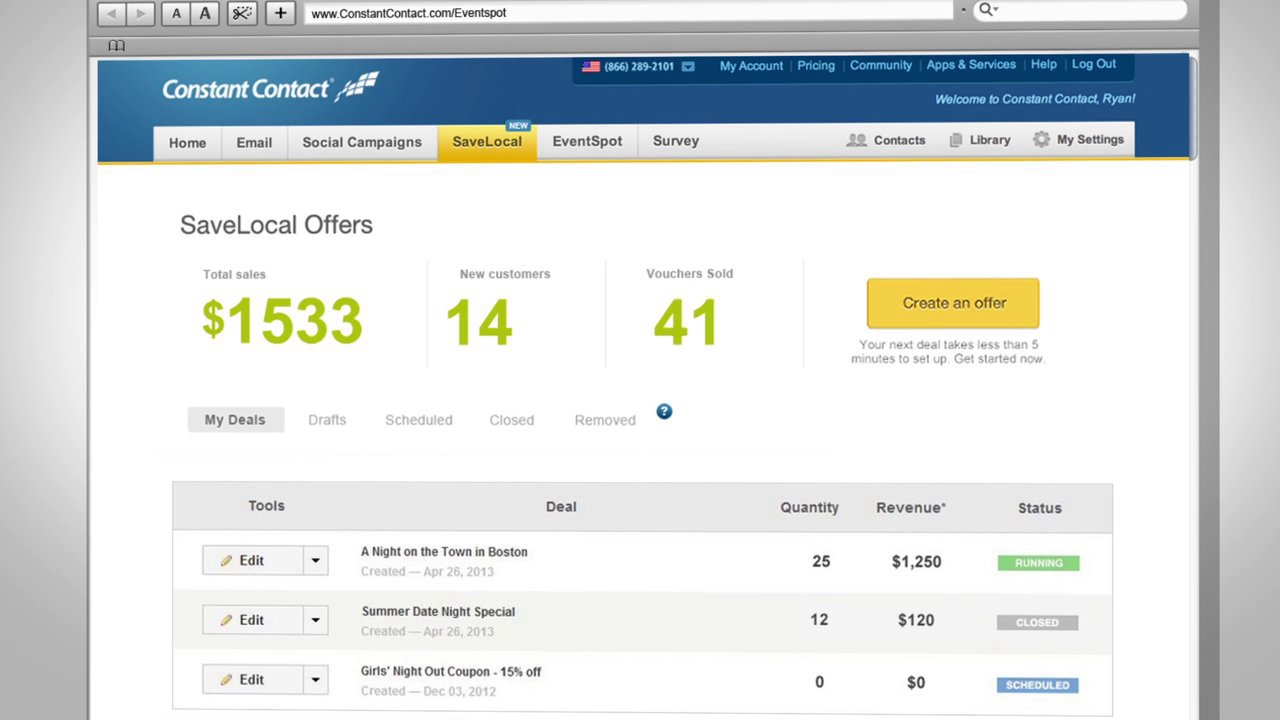Show the Drafts deals tab
Screen dimensions: 1280x720
(327, 420)
